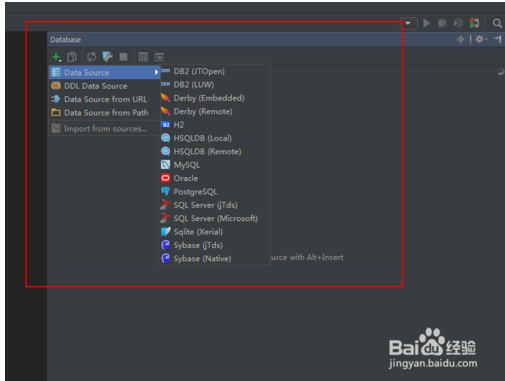The height and width of the screenshot is (381, 505).
Task: Choose DDL Data Source
Action: (x=105, y=86)
